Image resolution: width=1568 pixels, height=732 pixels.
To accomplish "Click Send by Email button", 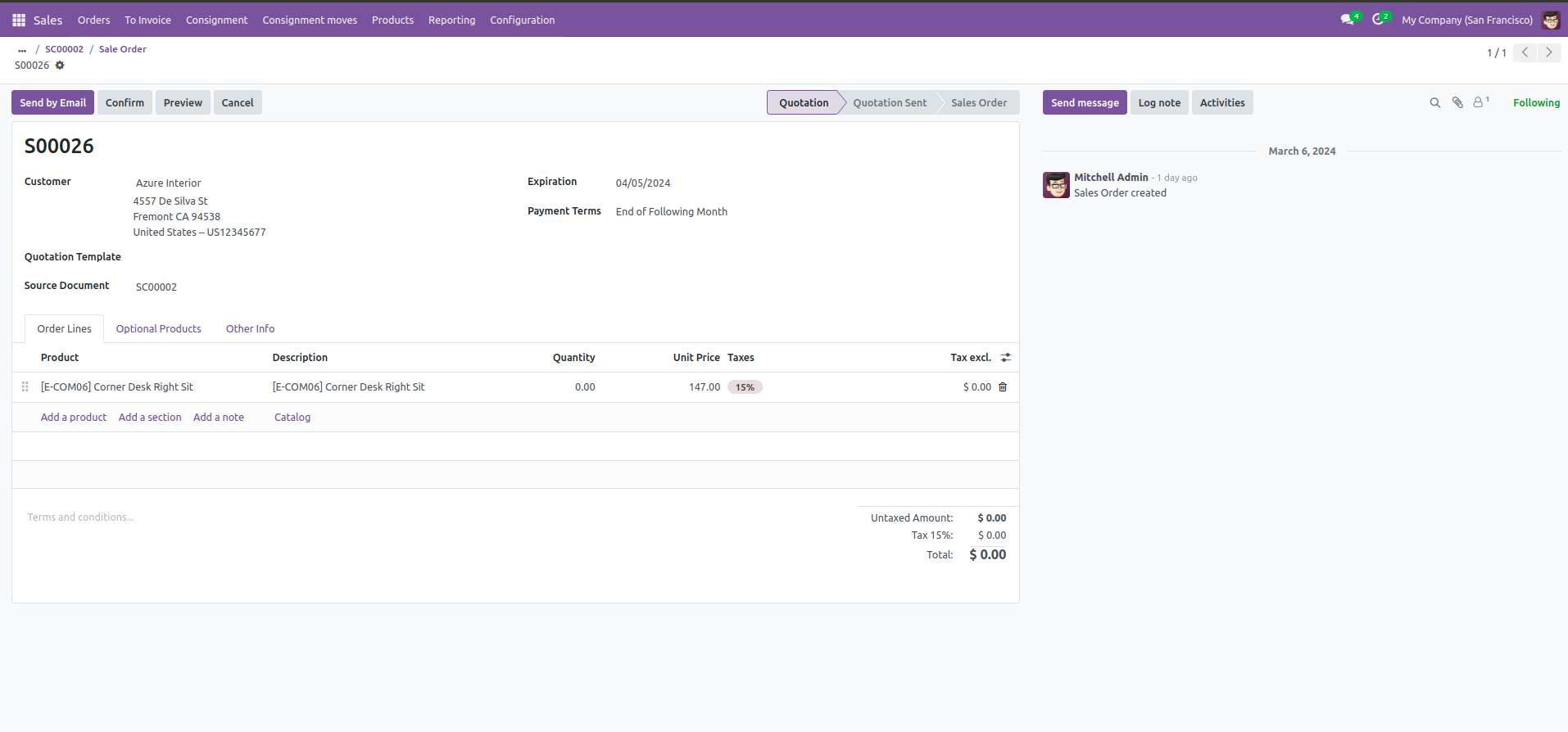I will (x=52, y=103).
